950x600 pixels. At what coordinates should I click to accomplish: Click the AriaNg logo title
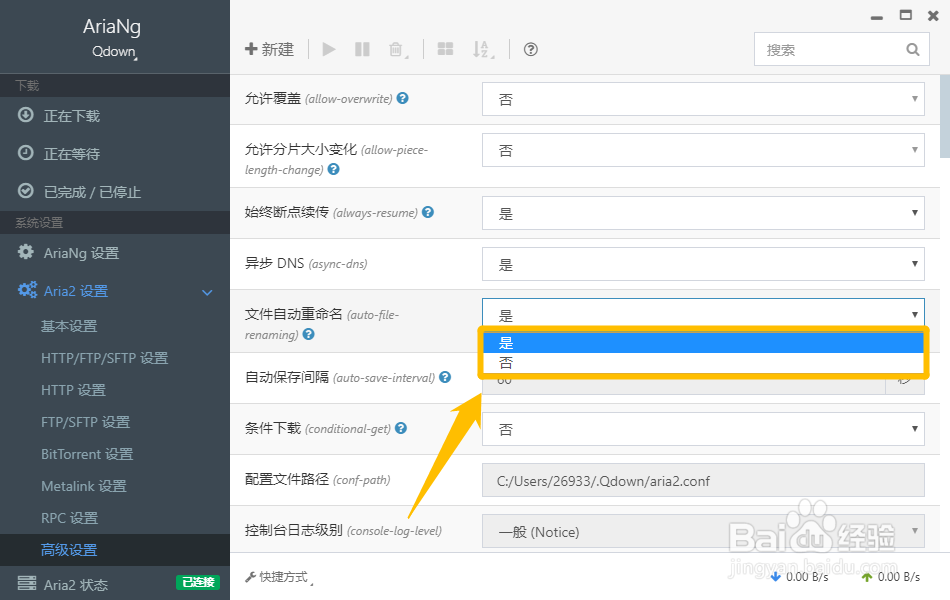(x=112, y=27)
